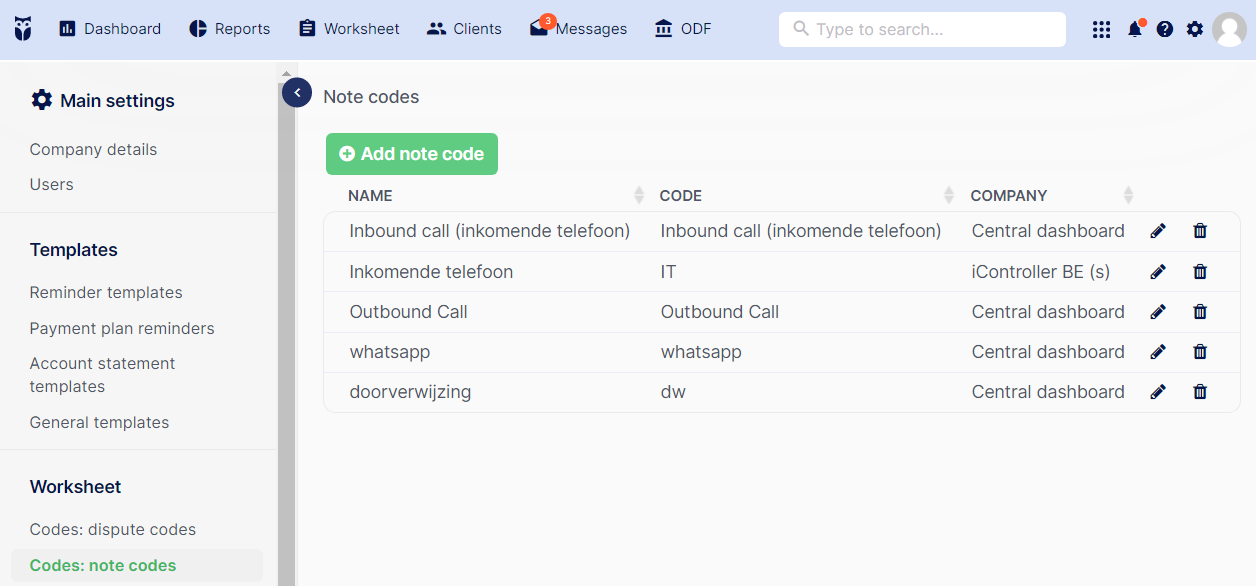Delete the doorverwijzing note code using the trash icon
This screenshot has height=586, width=1256.
coord(1200,391)
